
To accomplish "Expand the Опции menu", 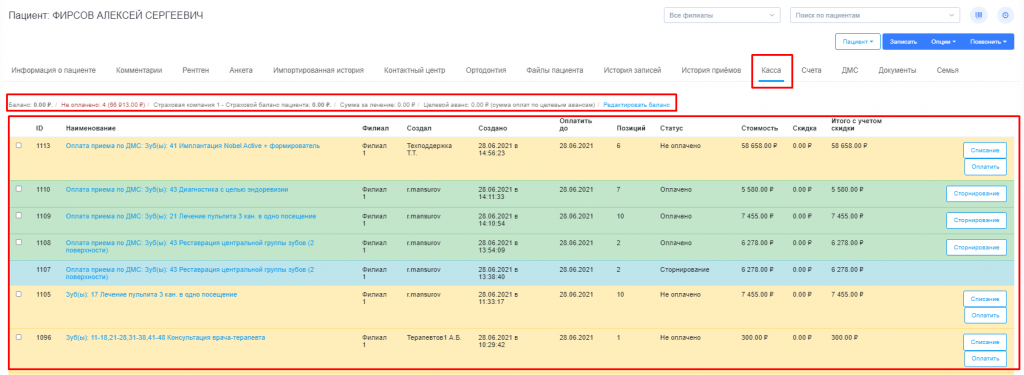I will (944, 42).
